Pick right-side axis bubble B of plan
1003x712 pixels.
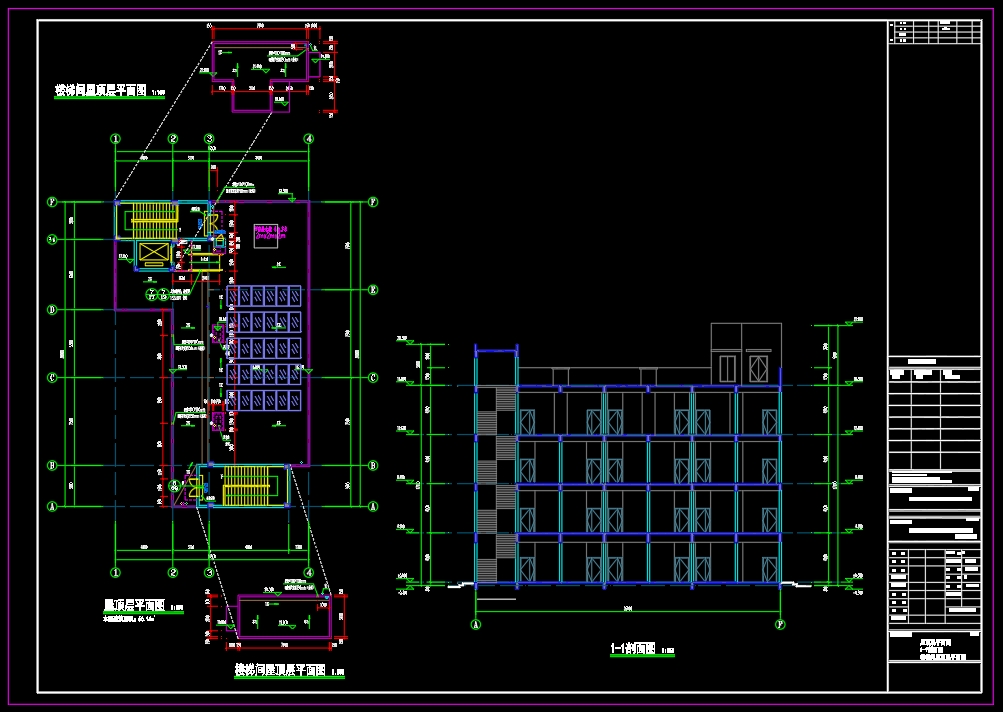pos(374,466)
